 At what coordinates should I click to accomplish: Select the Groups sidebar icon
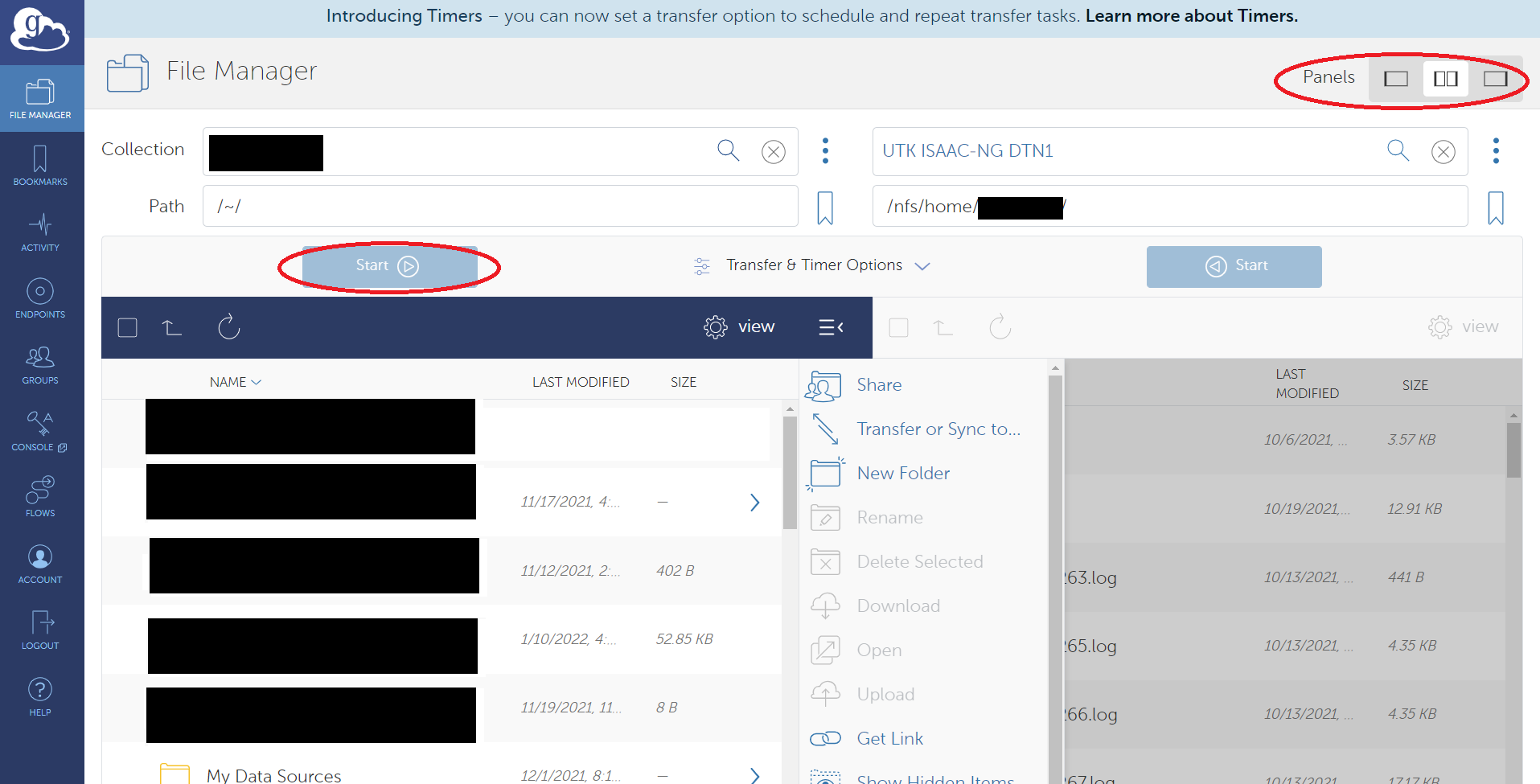coord(39,364)
